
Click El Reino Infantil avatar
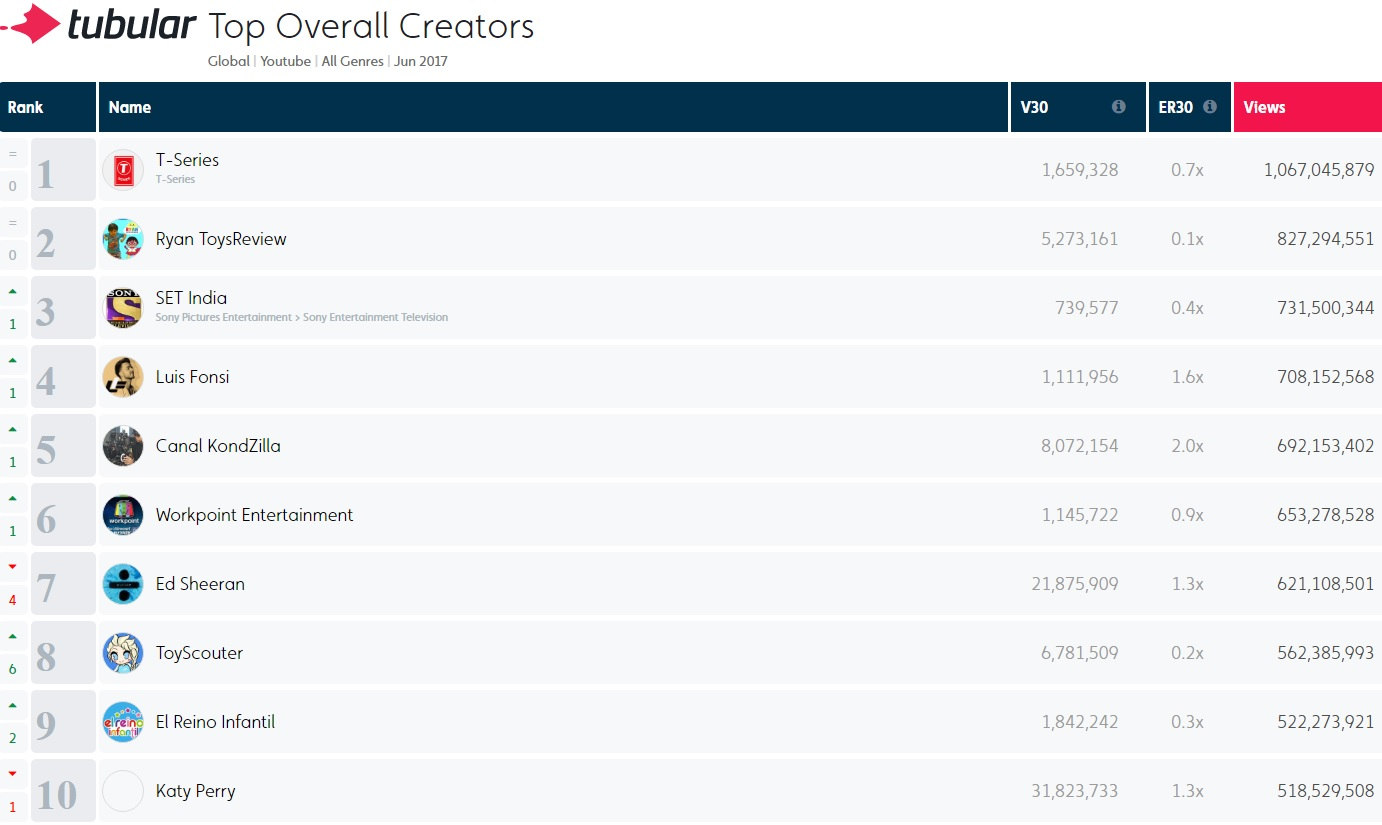point(123,722)
